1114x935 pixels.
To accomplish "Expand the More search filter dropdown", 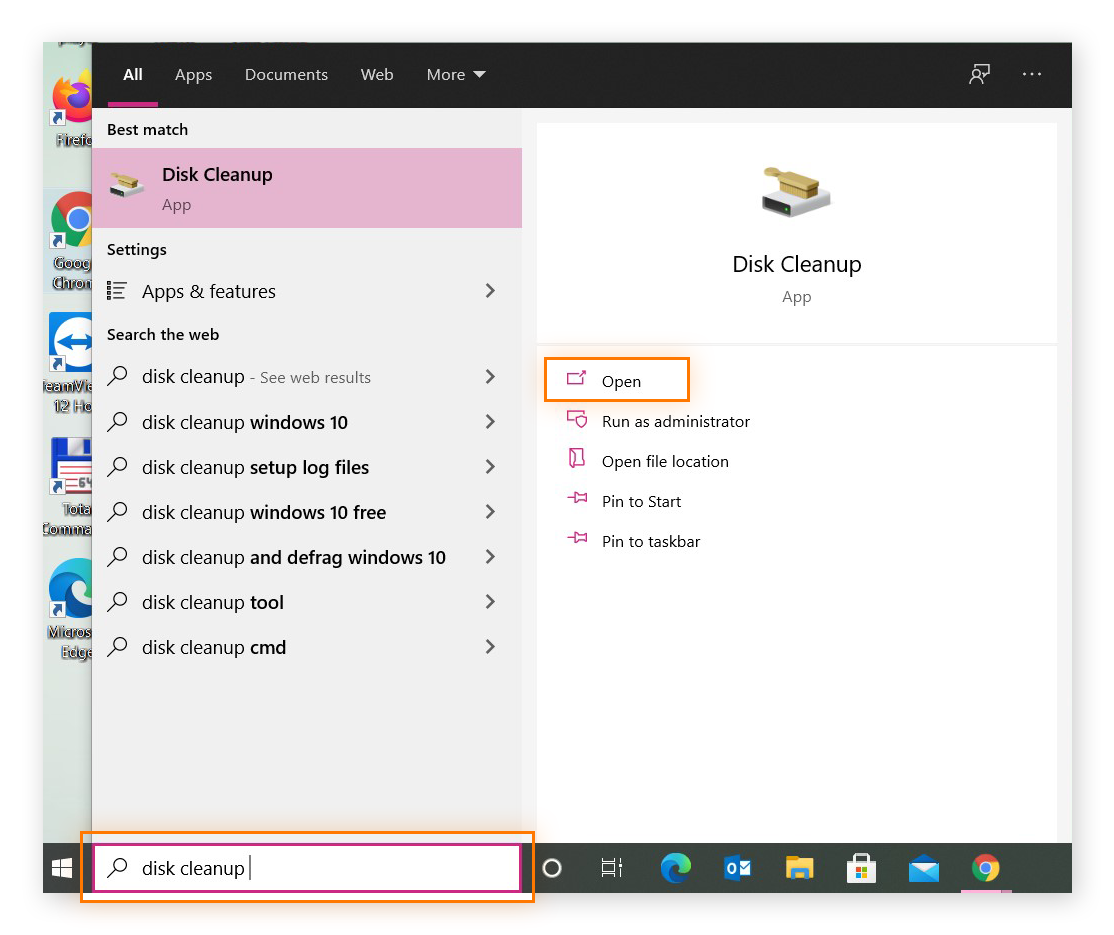I will pyautogui.click(x=455, y=74).
